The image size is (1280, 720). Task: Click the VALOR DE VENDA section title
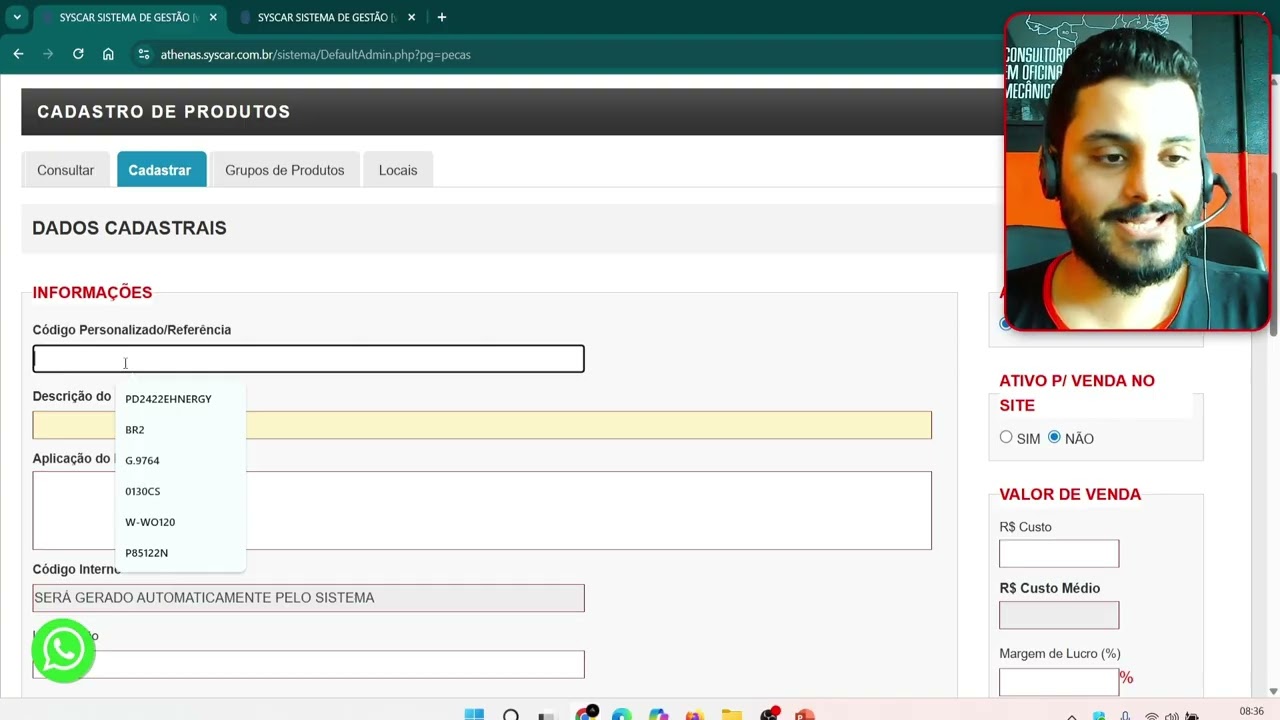pos(1070,494)
